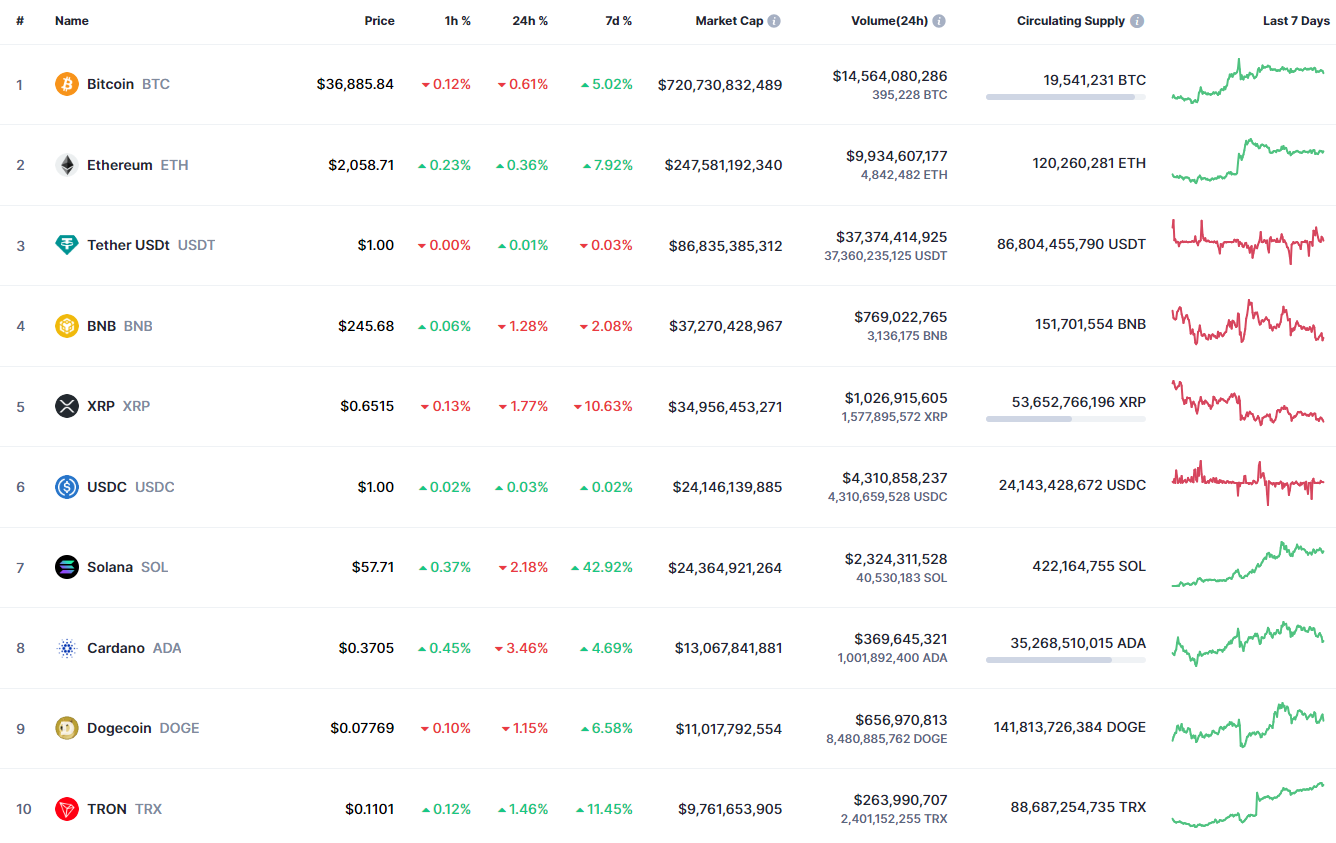Sort the table by Price column

tap(379, 21)
